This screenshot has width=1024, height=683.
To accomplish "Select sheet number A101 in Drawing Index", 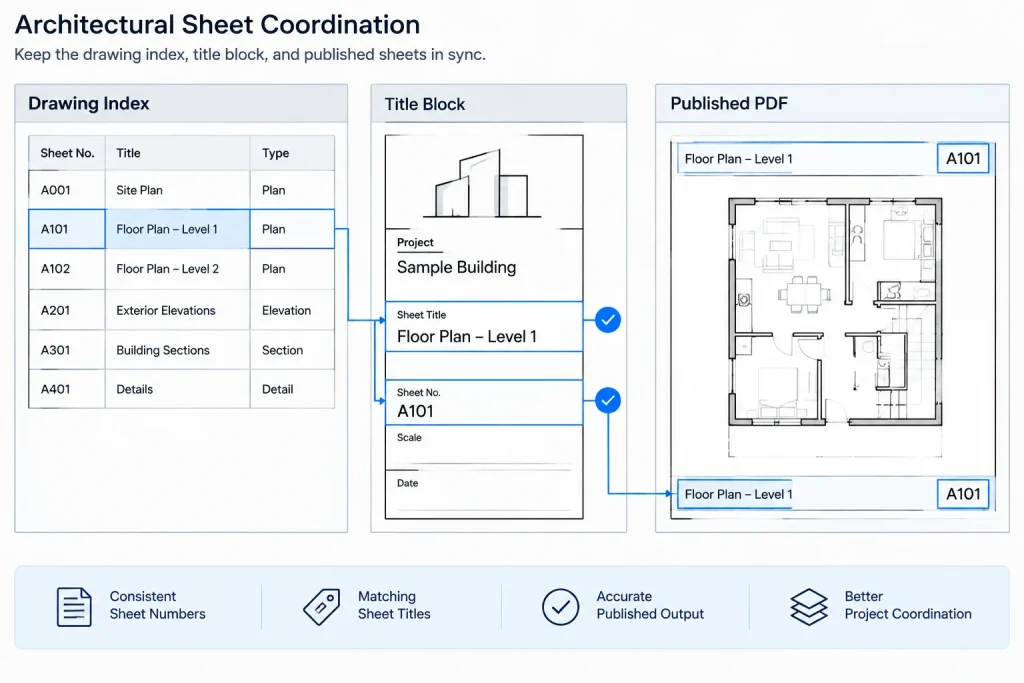I will tap(67, 229).
